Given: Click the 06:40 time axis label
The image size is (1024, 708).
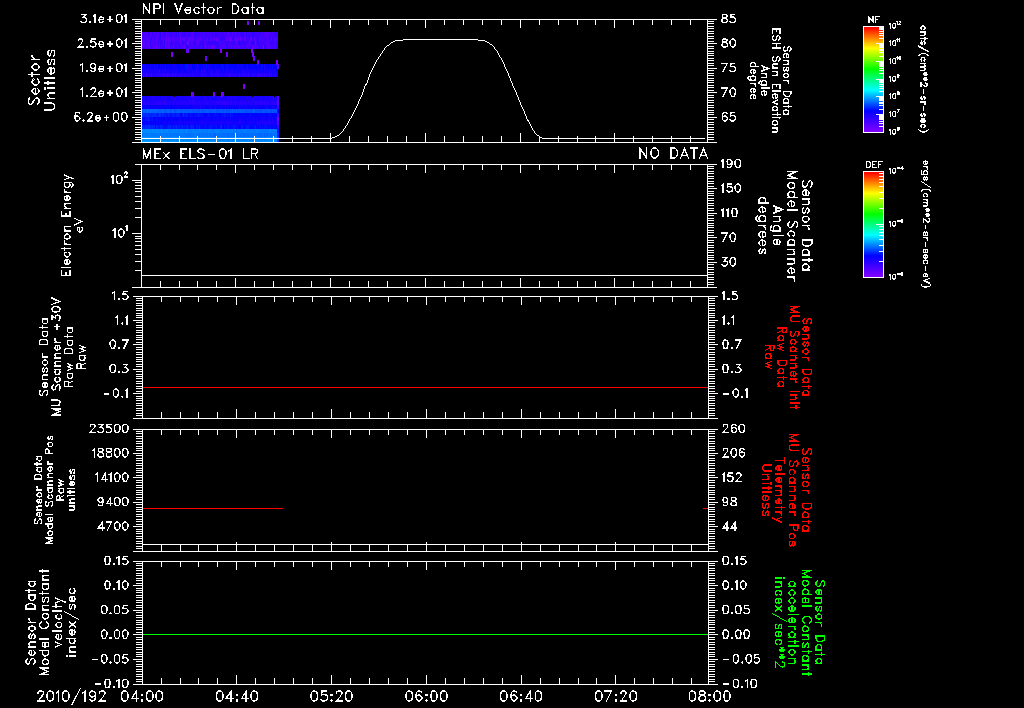Looking at the screenshot, I should coord(520,696).
